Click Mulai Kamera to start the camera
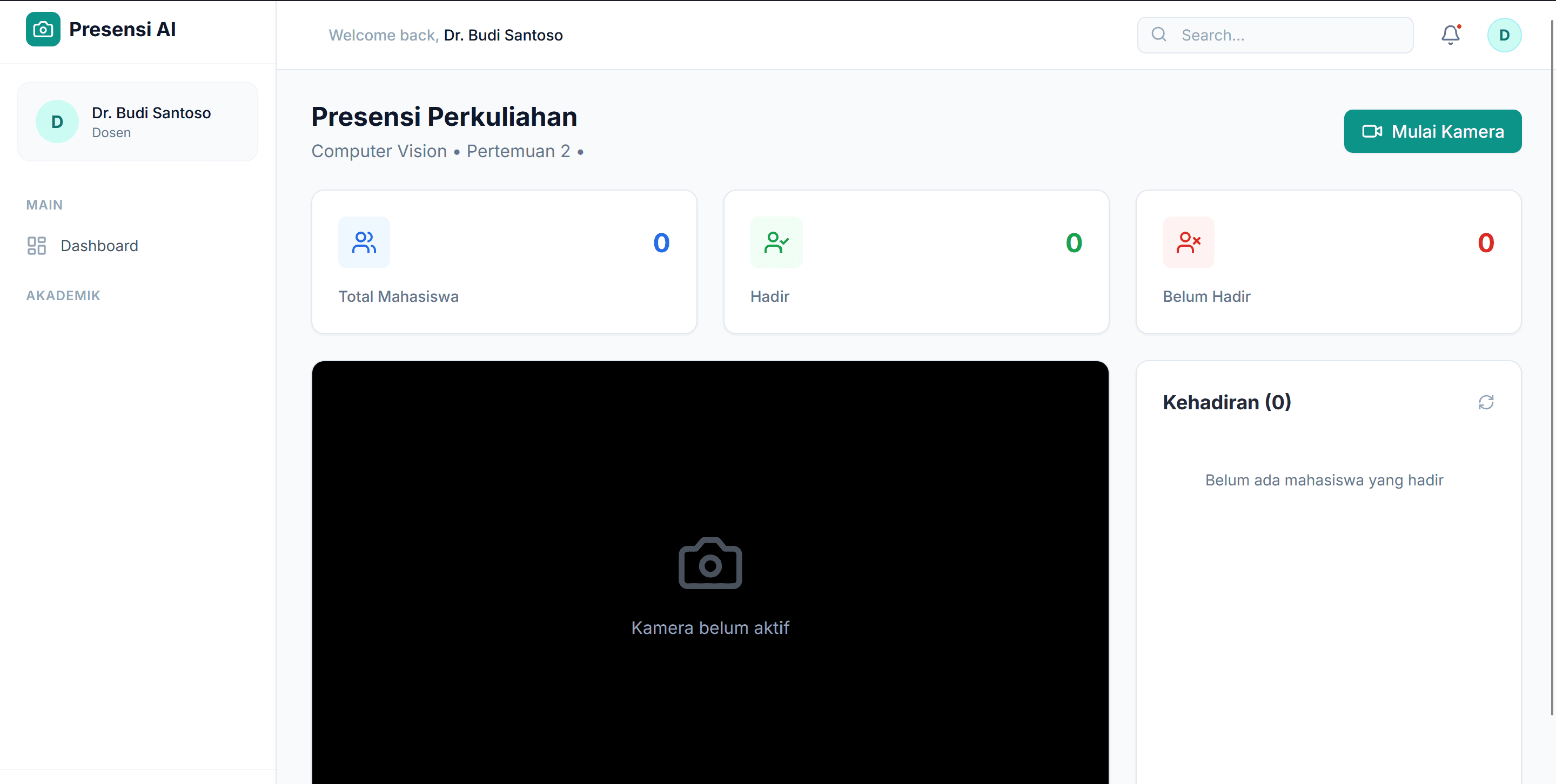Viewport: 1556px width, 784px height. pos(1433,131)
